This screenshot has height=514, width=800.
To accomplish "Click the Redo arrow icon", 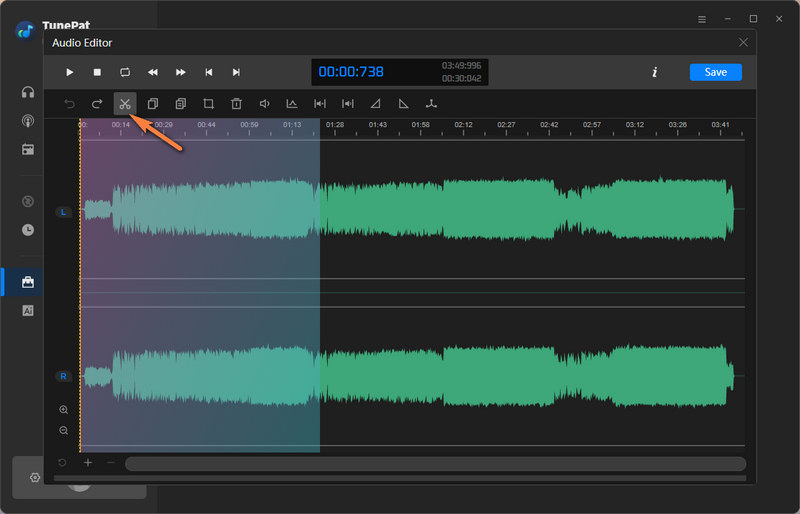I will 97,103.
